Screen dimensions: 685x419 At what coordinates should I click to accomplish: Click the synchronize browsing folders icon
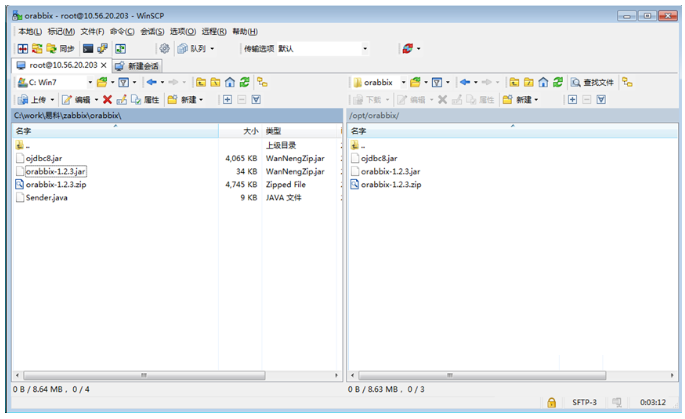tap(37, 48)
